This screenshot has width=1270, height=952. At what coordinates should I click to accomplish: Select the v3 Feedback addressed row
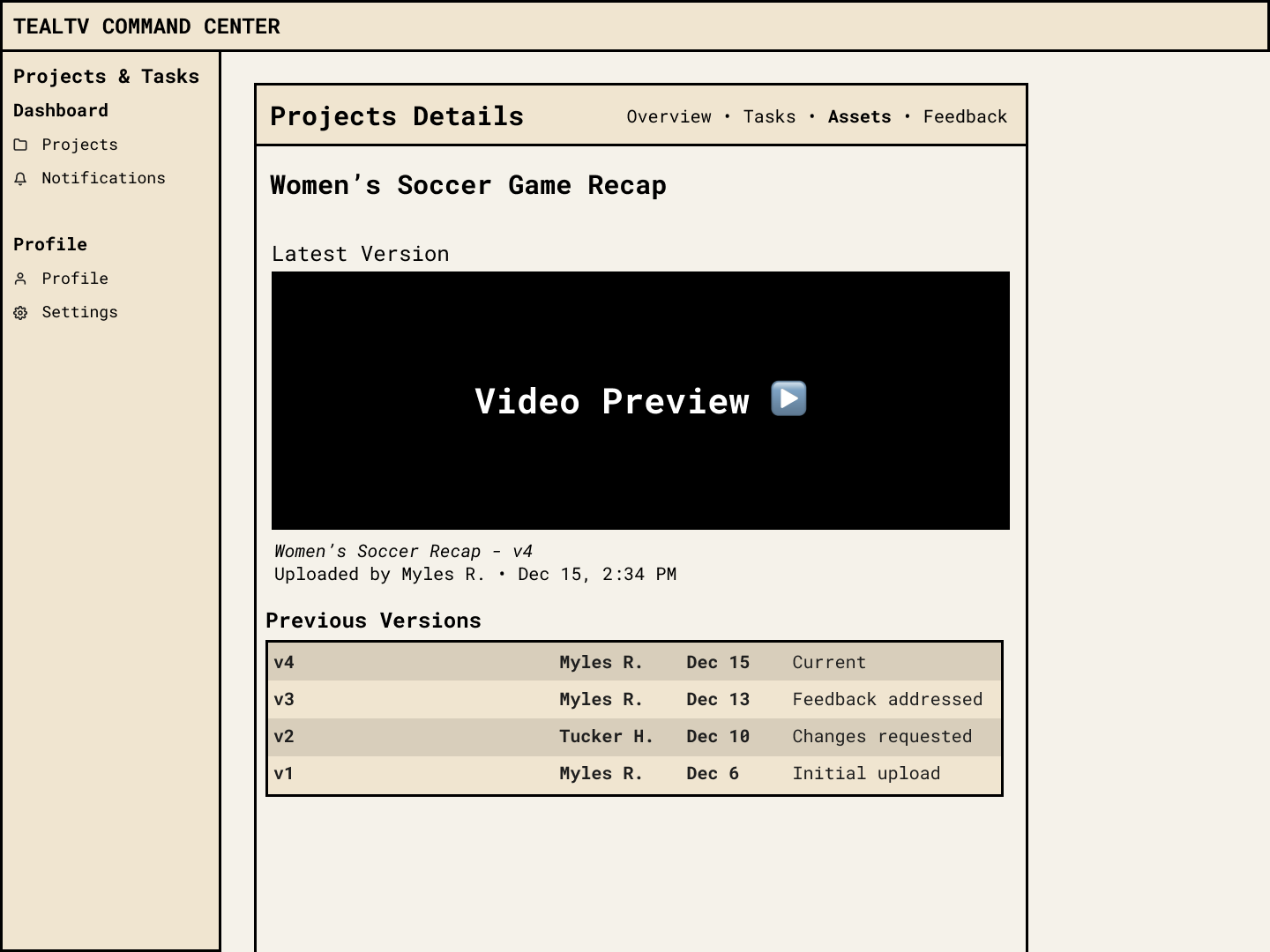tap(634, 699)
